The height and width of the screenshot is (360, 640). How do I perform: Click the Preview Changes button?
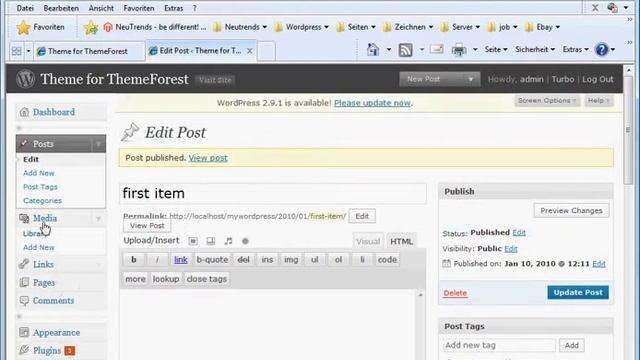pyautogui.click(x=571, y=211)
